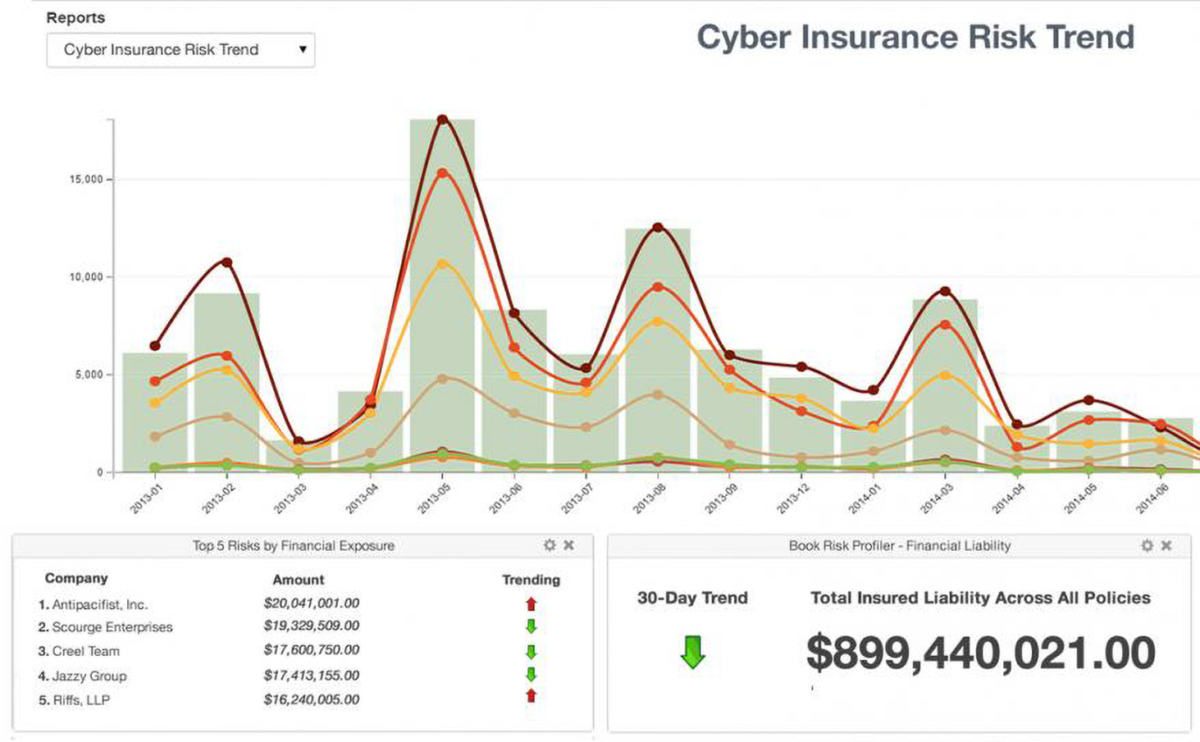Image resolution: width=1200 pixels, height=742 pixels.
Task: Expand the Cyber Insurance Risk Trend selector arrow
Action: pos(301,49)
